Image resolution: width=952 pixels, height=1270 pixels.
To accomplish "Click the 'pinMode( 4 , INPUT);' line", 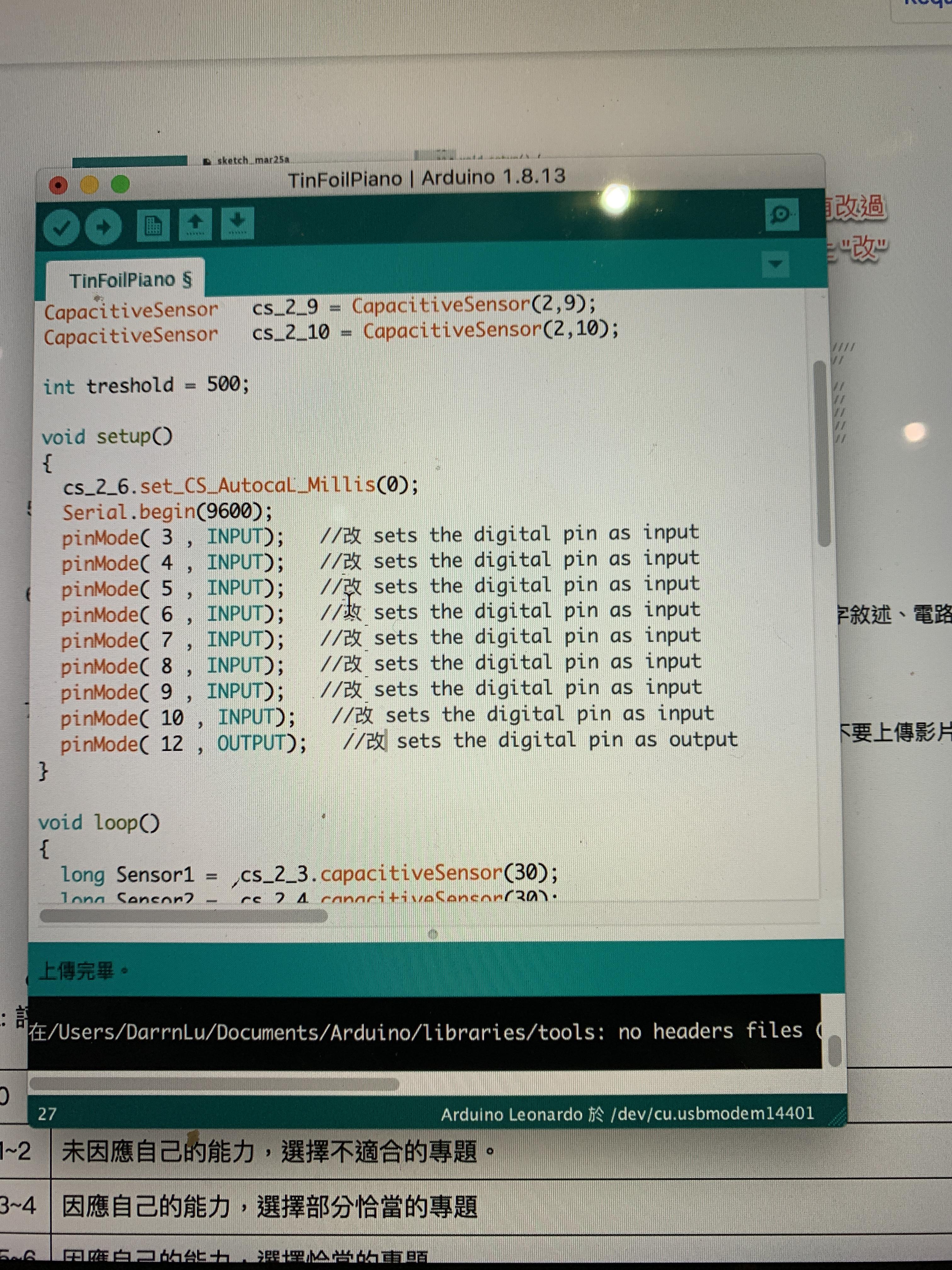I will coord(172,563).
